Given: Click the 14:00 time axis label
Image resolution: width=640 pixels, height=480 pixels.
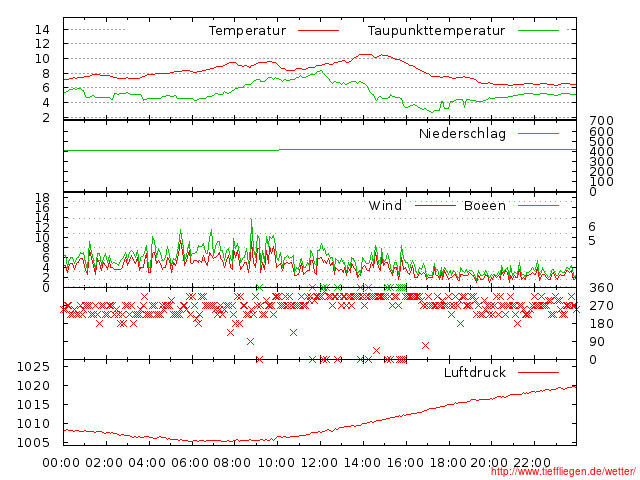Looking at the screenshot, I should 362,463.
